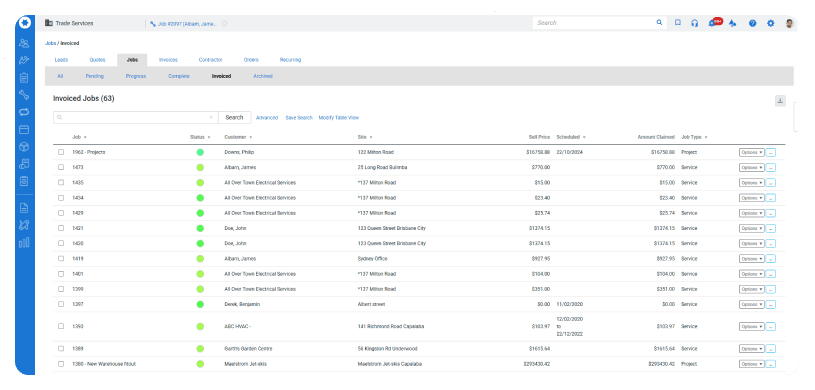
Task: Click the Modify Table View link
Action: (338, 118)
